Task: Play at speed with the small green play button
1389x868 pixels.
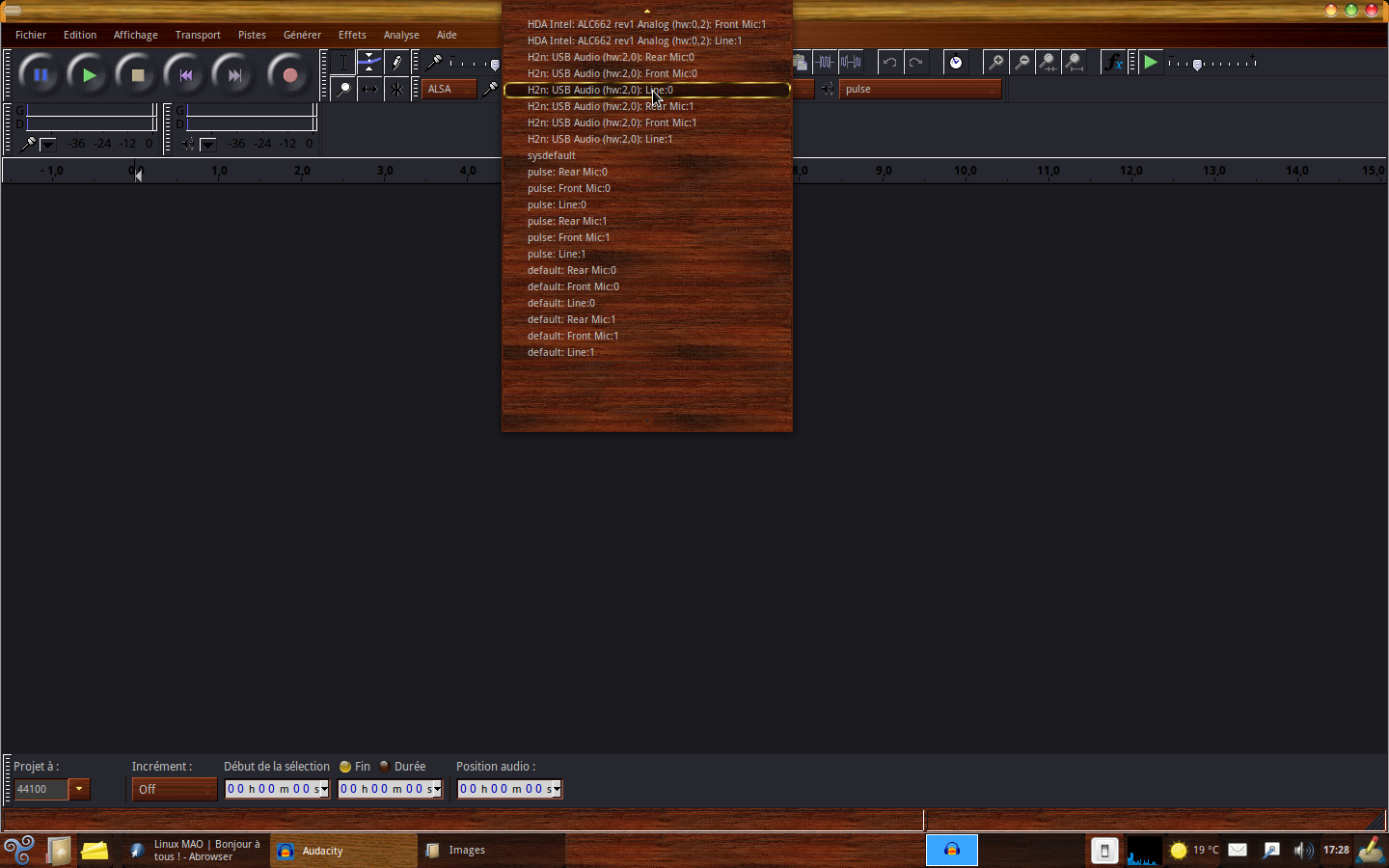Action: tap(1151, 63)
